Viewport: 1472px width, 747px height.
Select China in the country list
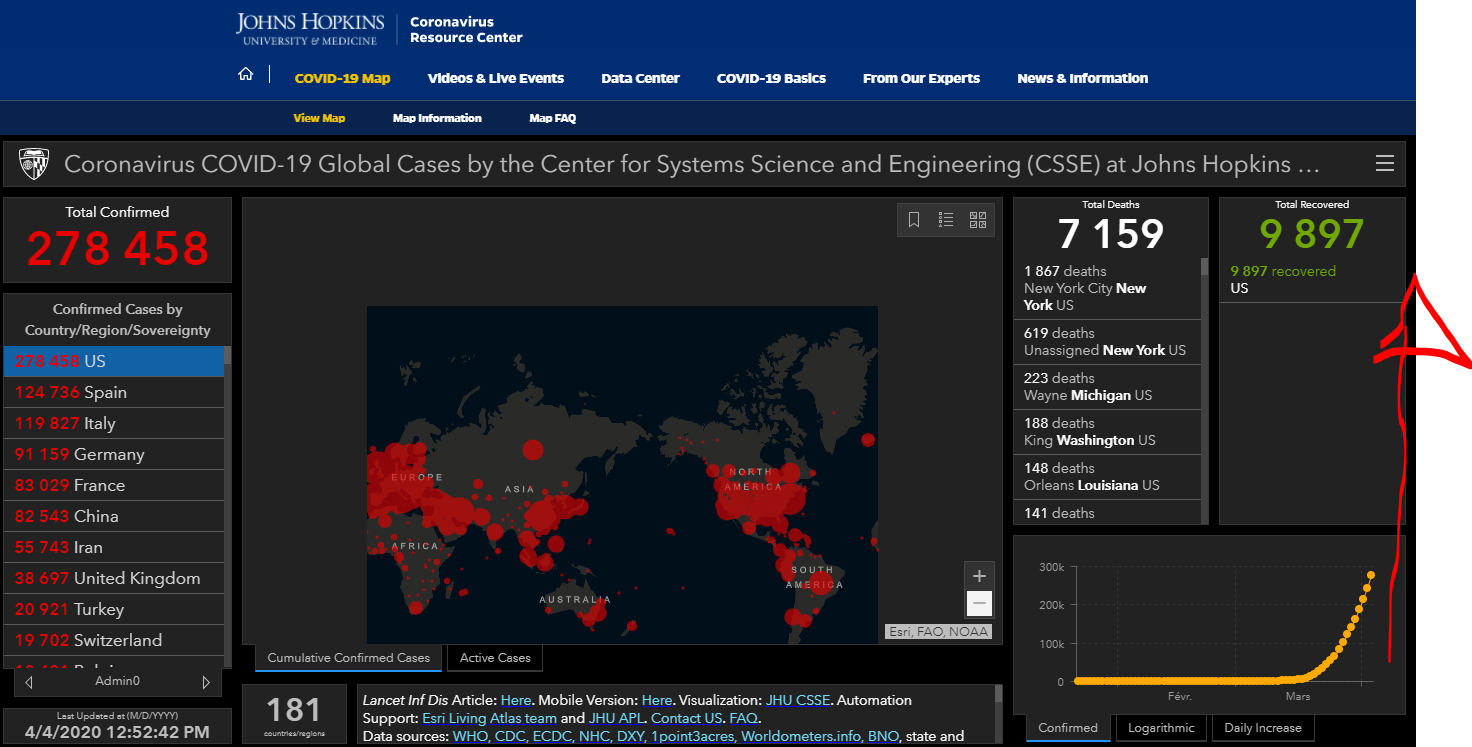point(113,516)
